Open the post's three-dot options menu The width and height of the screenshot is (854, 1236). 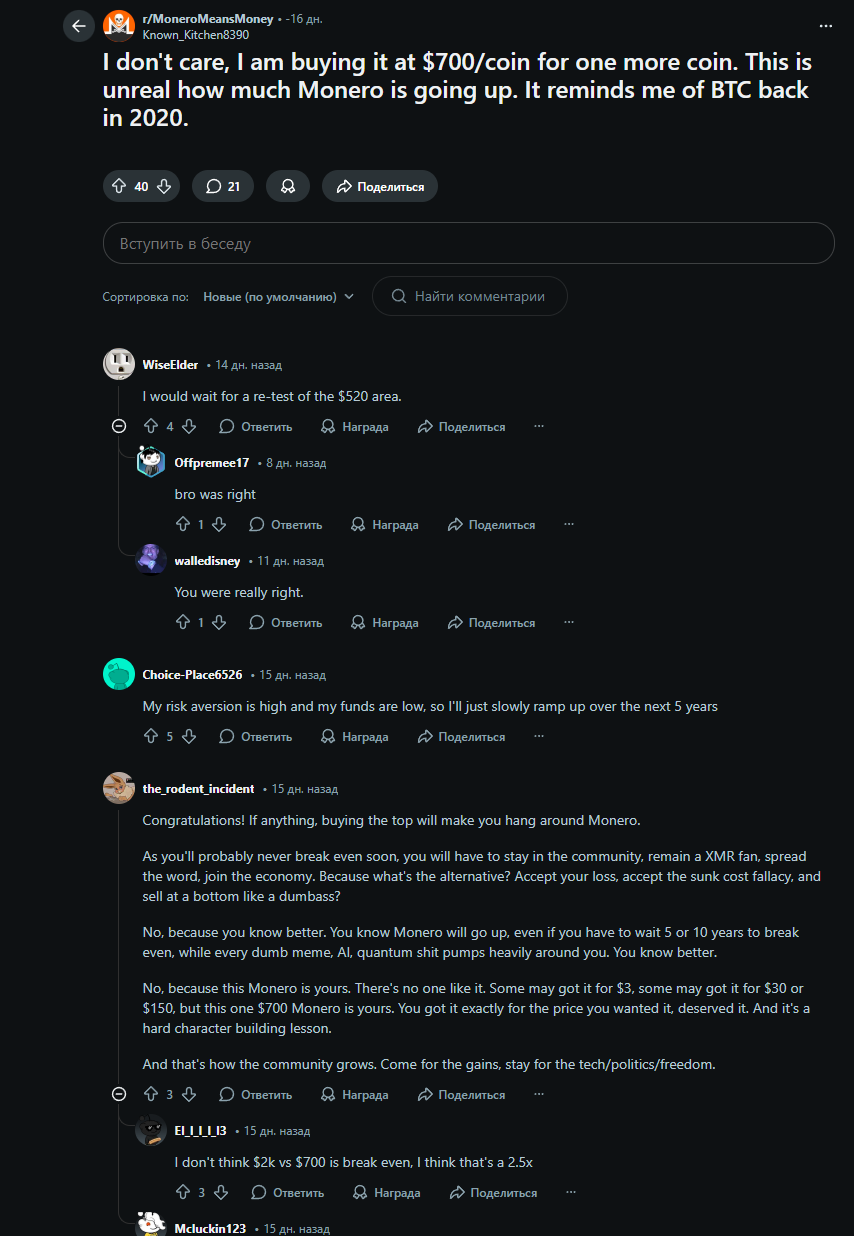(x=825, y=26)
